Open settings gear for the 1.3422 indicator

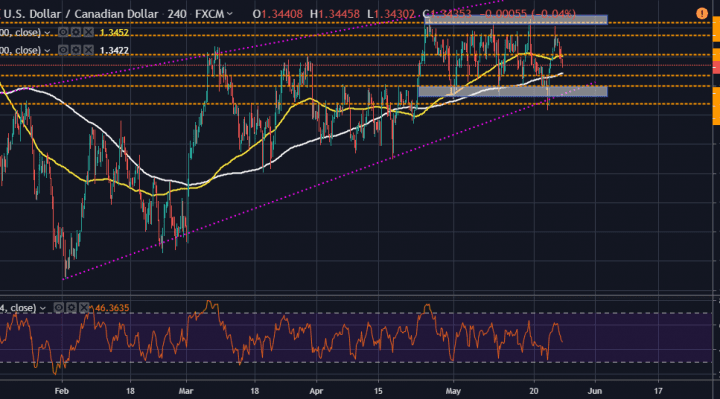[76, 50]
